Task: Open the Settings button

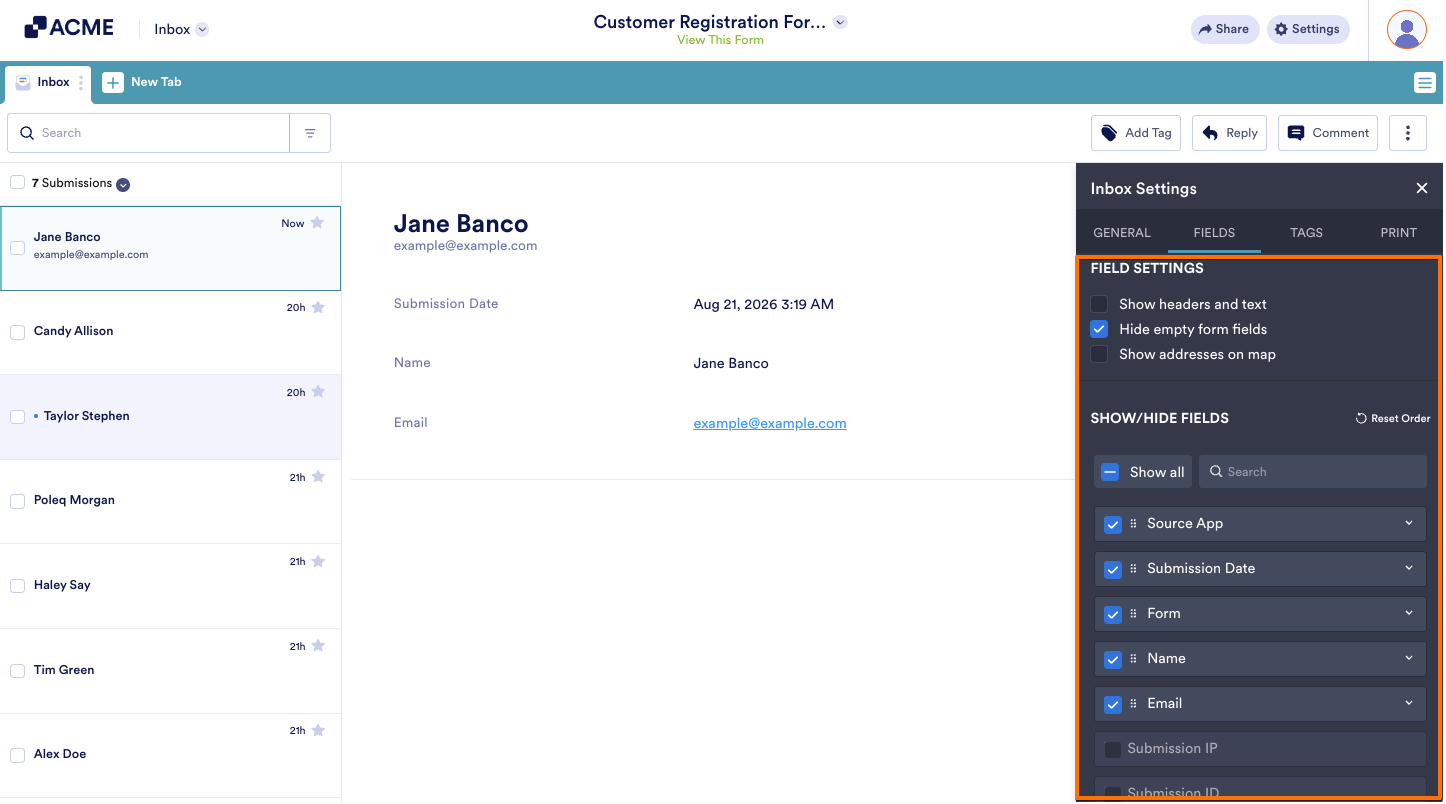Action: (1308, 29)
